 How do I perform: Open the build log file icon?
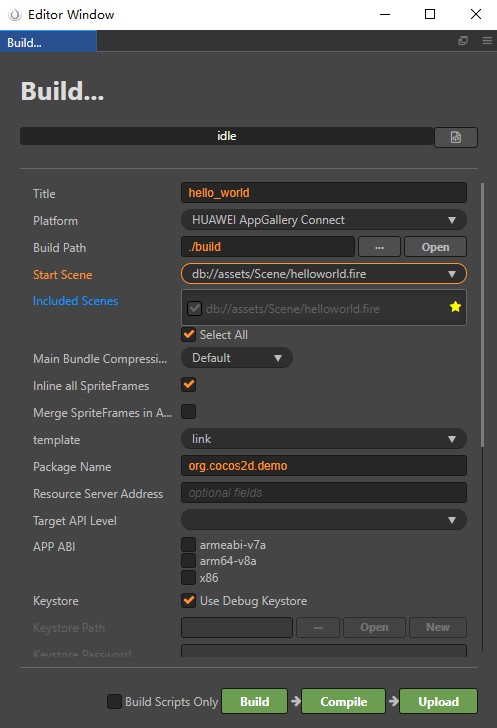coord(456,137)
